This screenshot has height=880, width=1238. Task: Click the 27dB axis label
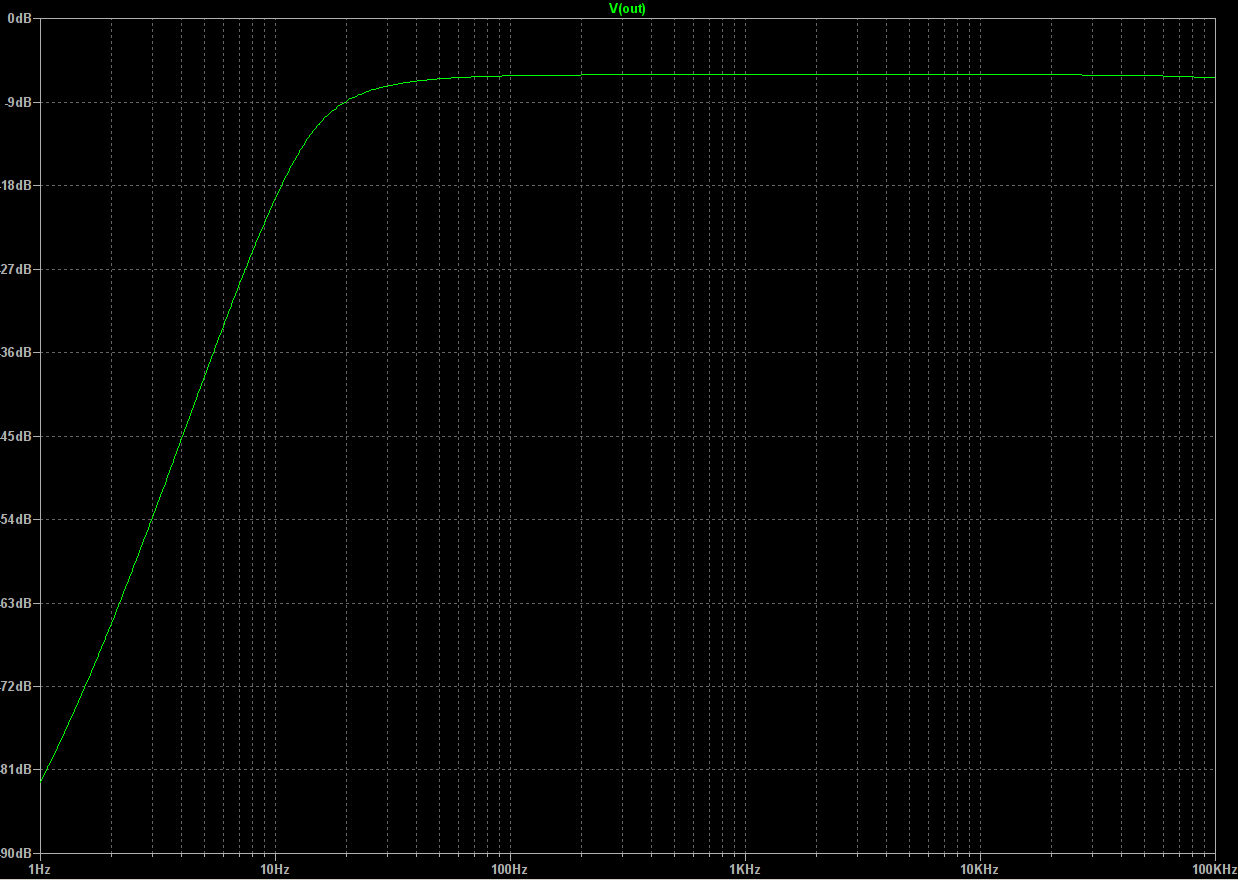(17, 269)
